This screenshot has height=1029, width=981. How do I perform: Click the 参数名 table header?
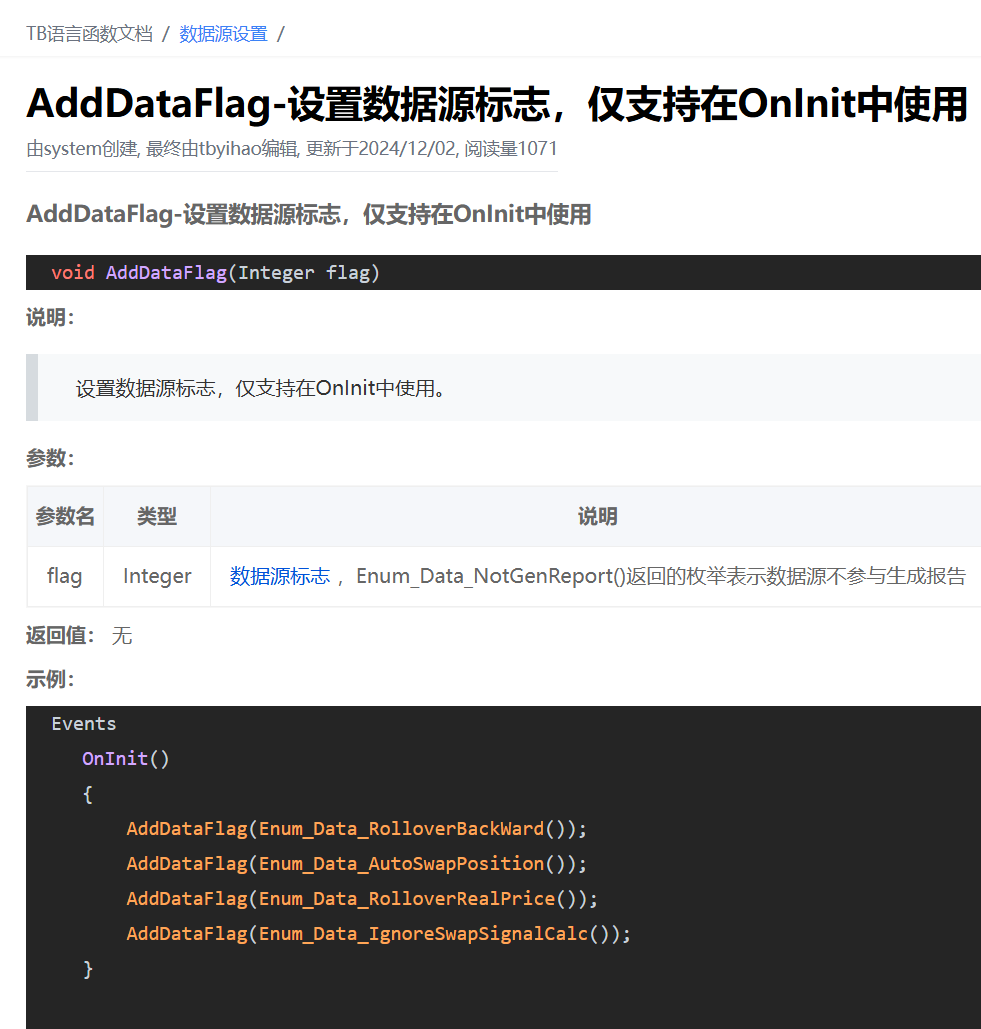65,516
